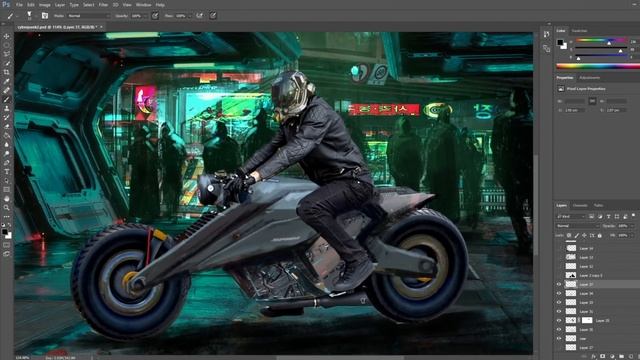This screenshot has width=640, height=360.
Task: Toggle width-height link in Properties
Action: 592,101
